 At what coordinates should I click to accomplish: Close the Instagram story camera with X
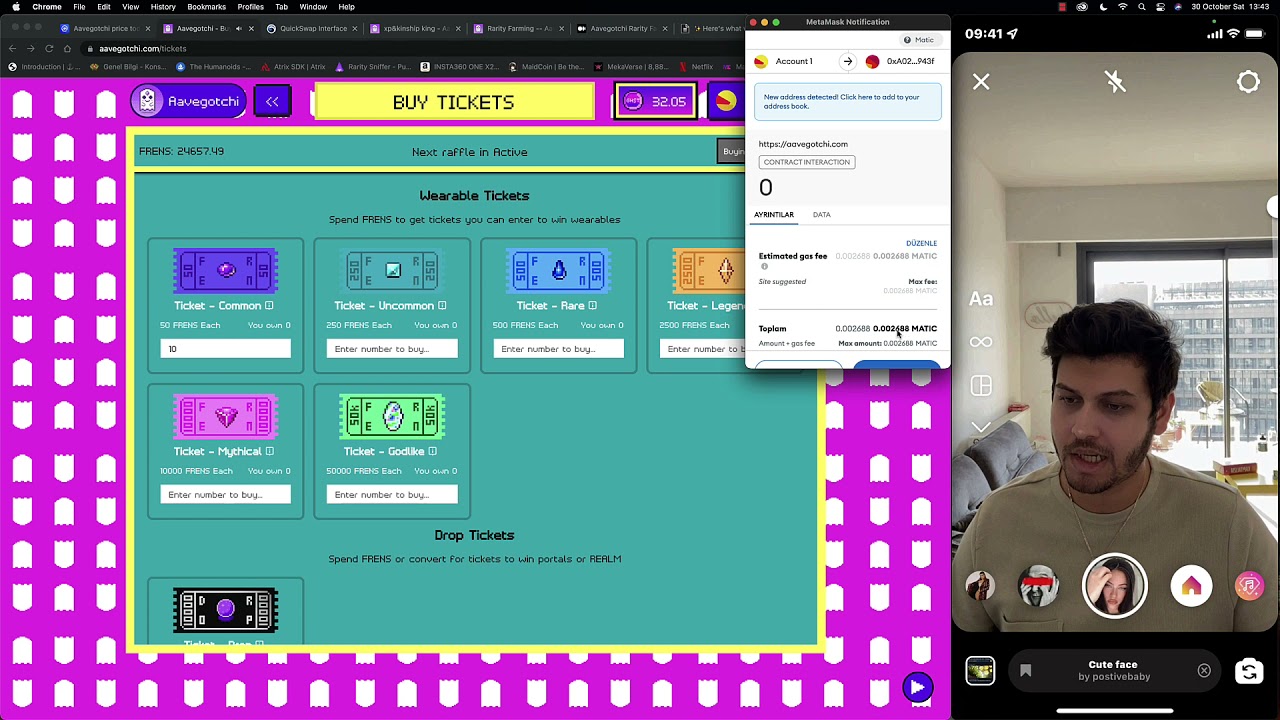click(x=981, y=82)
